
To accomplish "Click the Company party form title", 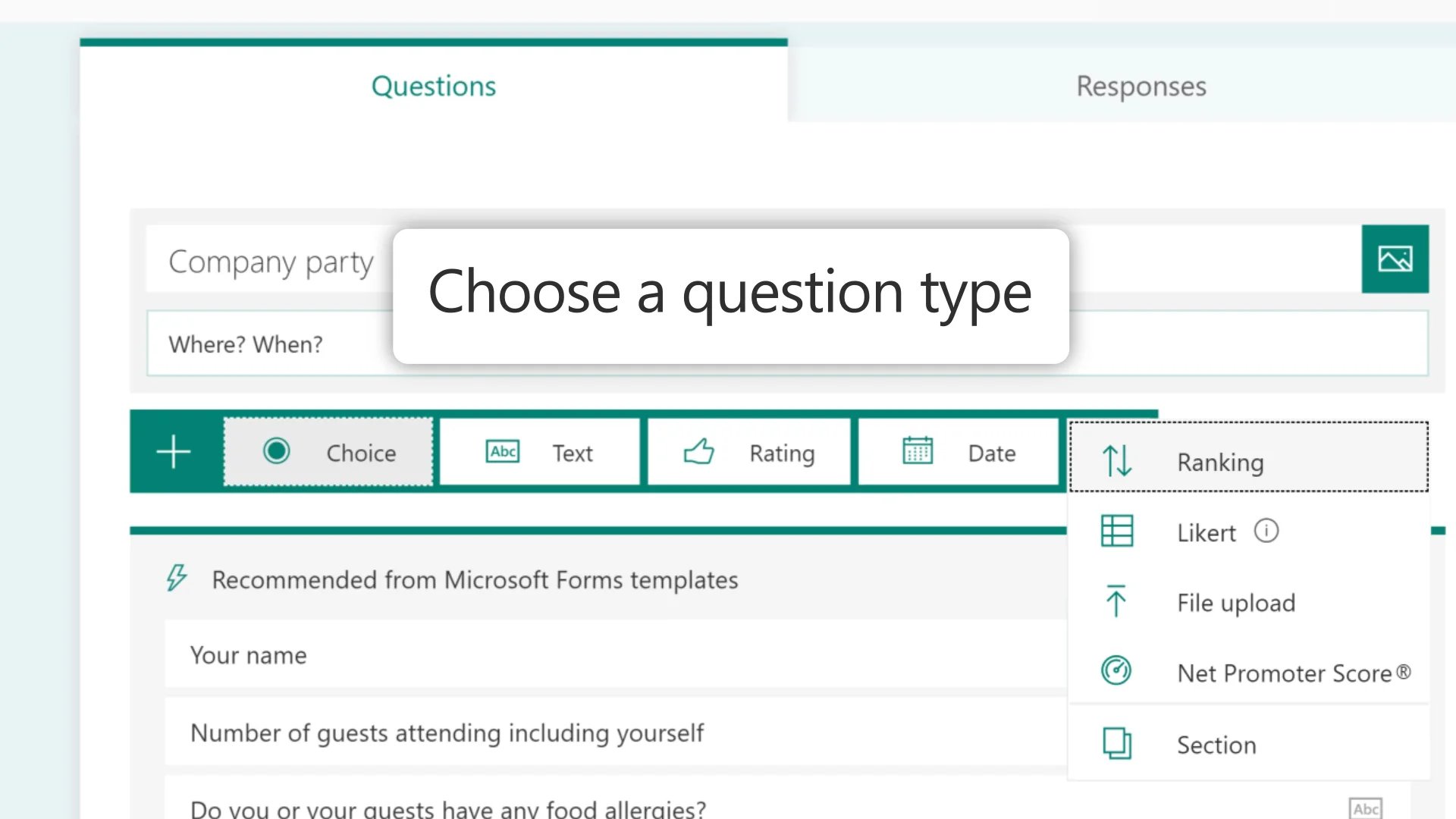I will click(x=271, y=261).
